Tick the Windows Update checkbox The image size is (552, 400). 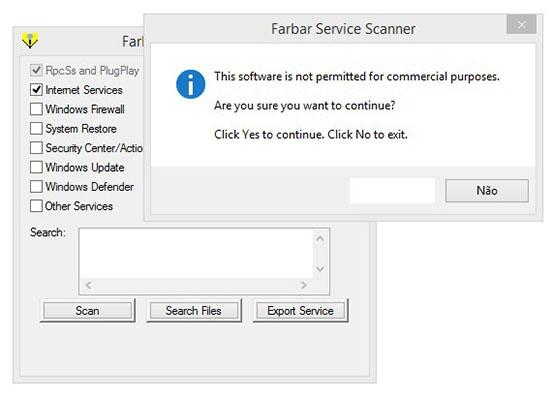[x=36, y=167]
